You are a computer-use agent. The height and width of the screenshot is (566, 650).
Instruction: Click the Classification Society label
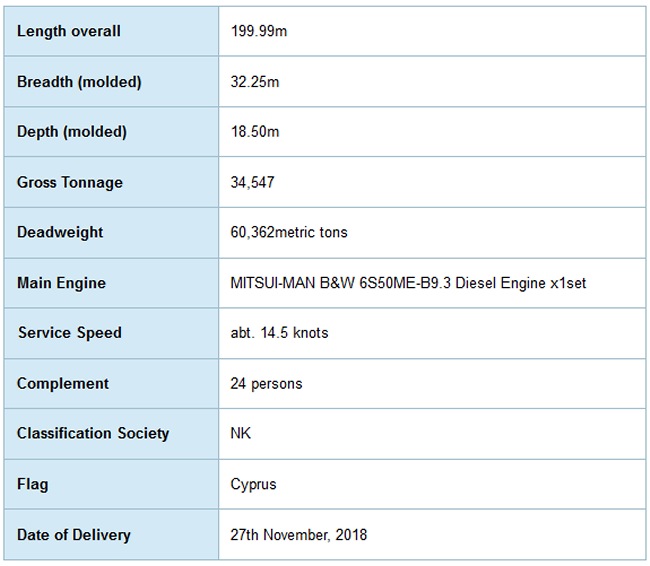(x=93, y=434)
